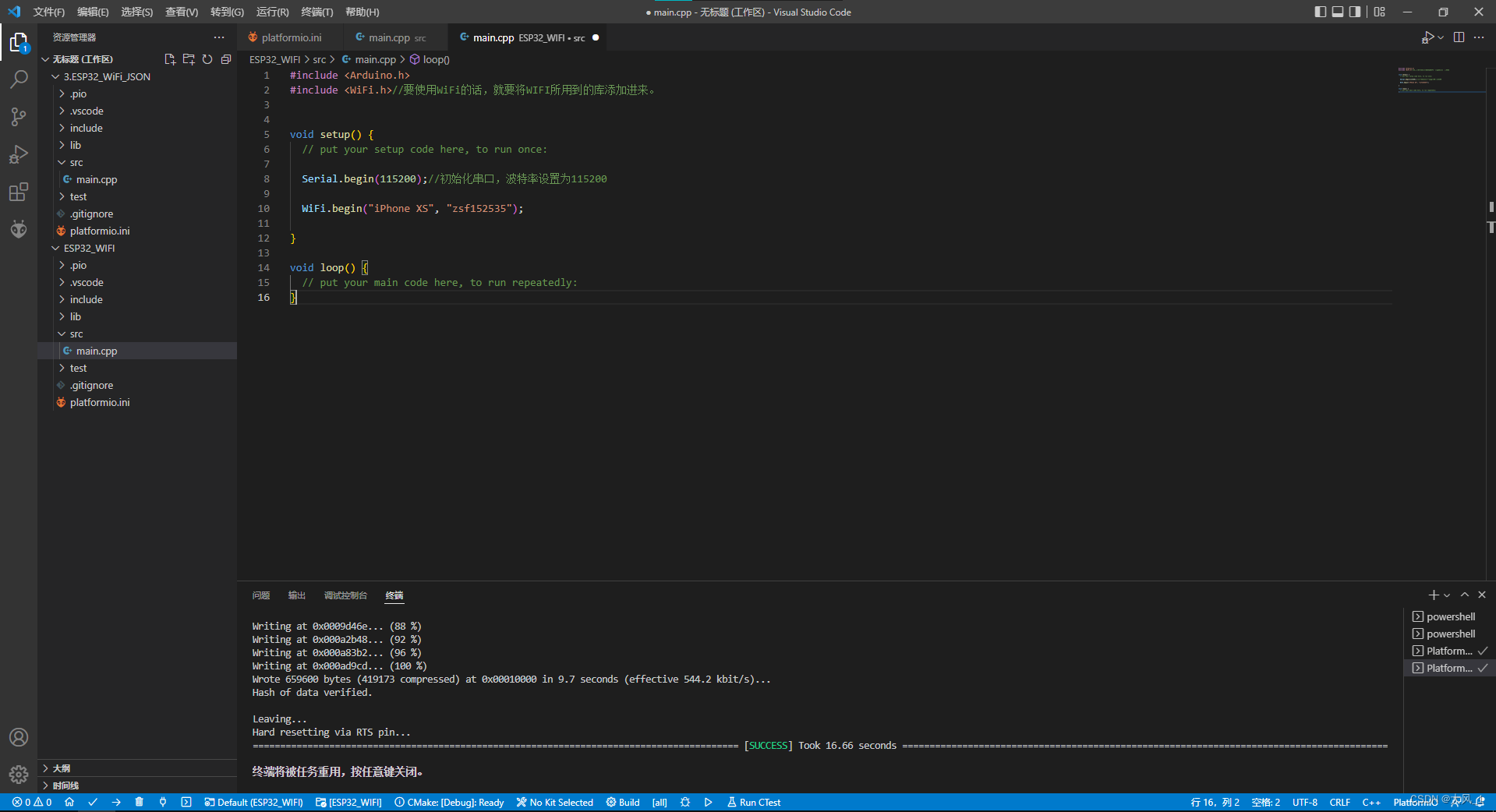Expand the include folder under 3.ESP32_WiFi_JSON
1496x812 pixels.
(86, 128)
